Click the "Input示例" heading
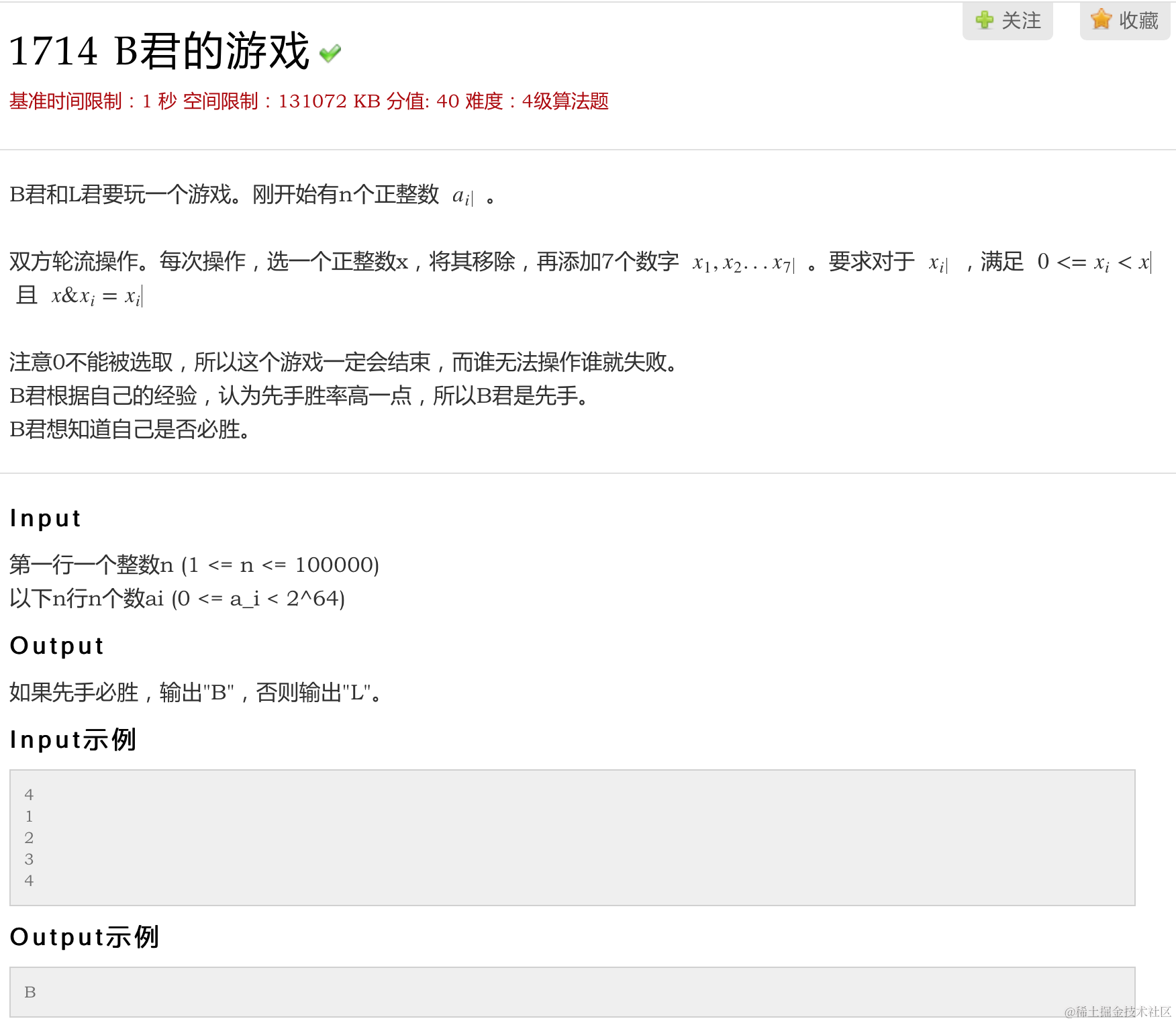 pyautogui.click(x=73, y=740)
